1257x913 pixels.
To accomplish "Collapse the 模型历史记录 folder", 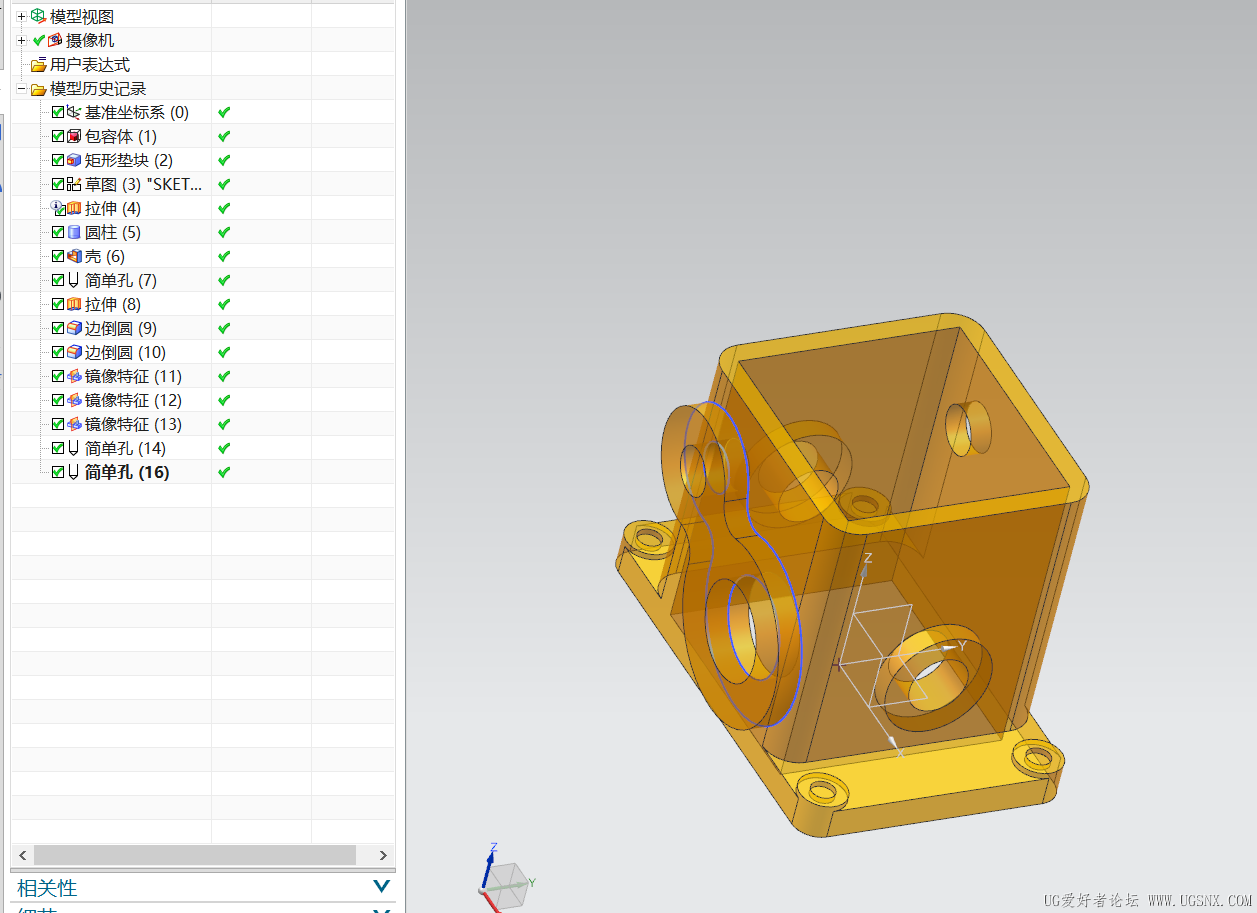I will [x=22, y=88].
